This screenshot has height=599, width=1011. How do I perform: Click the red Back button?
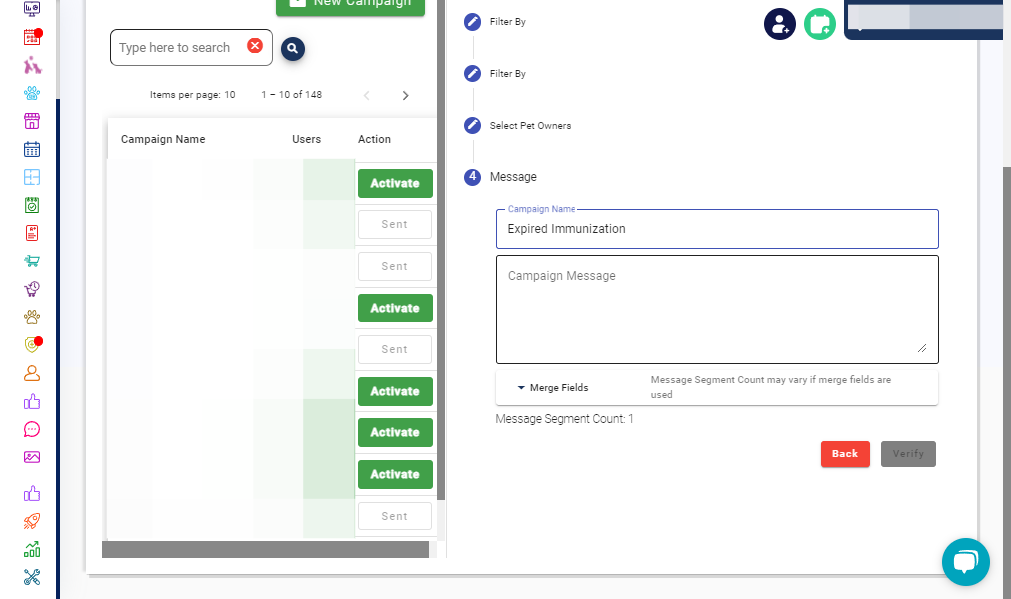coord(845,454)
